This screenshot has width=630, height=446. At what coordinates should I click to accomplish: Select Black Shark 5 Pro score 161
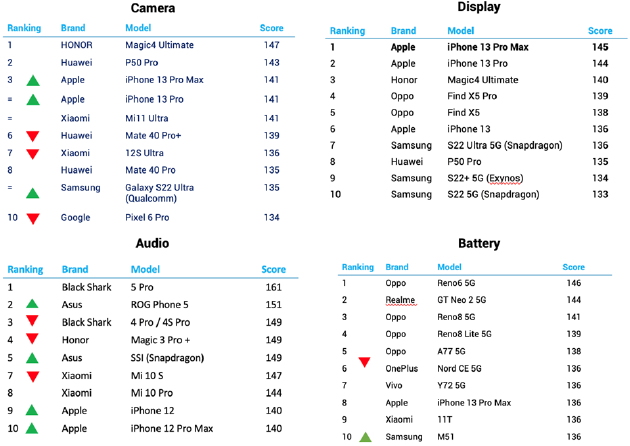[272, 286]
